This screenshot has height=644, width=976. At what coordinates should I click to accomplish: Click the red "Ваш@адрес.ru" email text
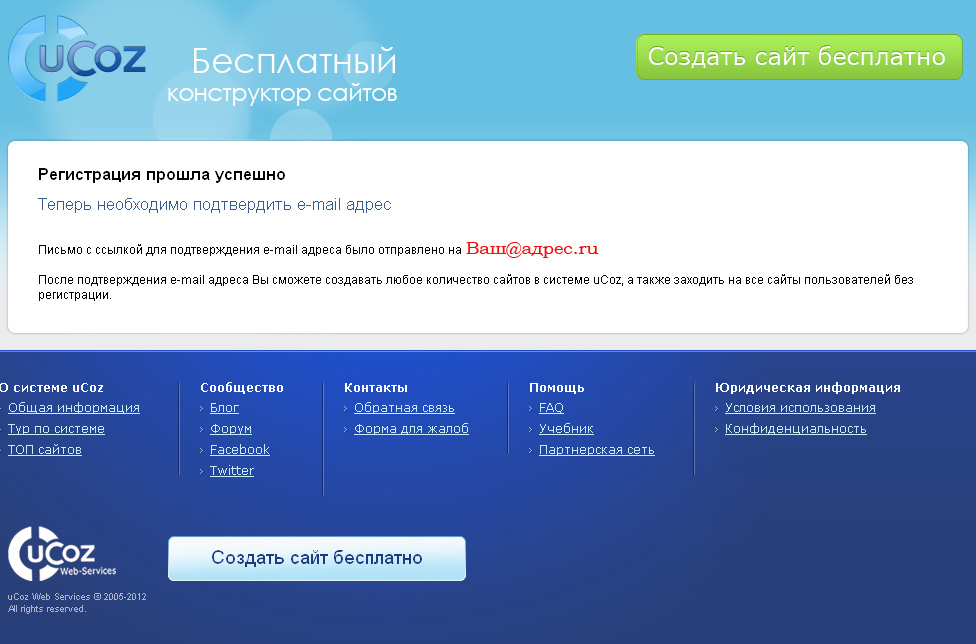[532, 249]
